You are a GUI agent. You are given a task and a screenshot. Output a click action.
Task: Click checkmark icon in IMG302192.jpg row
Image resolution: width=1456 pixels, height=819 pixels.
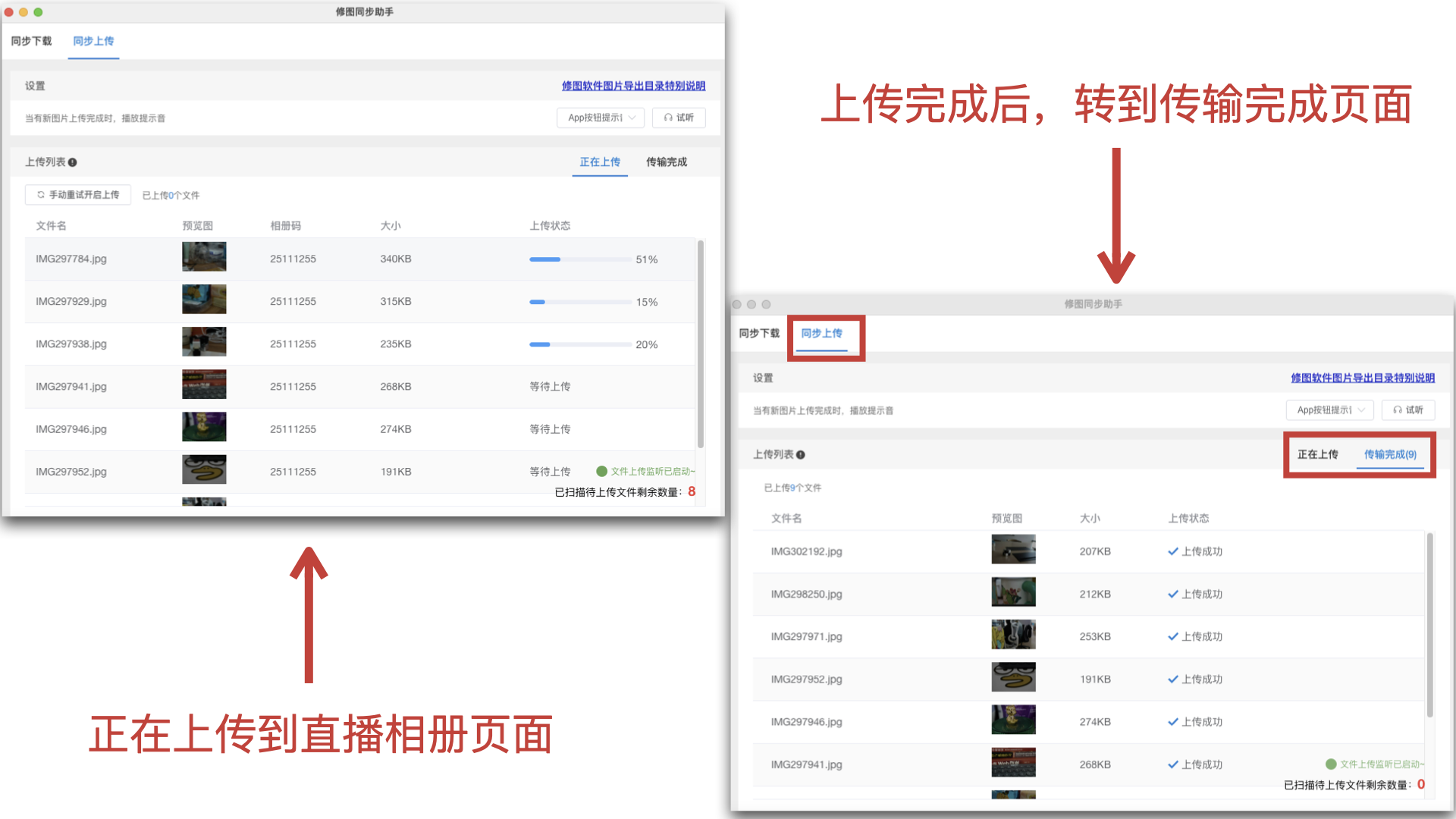(1173, 551)
